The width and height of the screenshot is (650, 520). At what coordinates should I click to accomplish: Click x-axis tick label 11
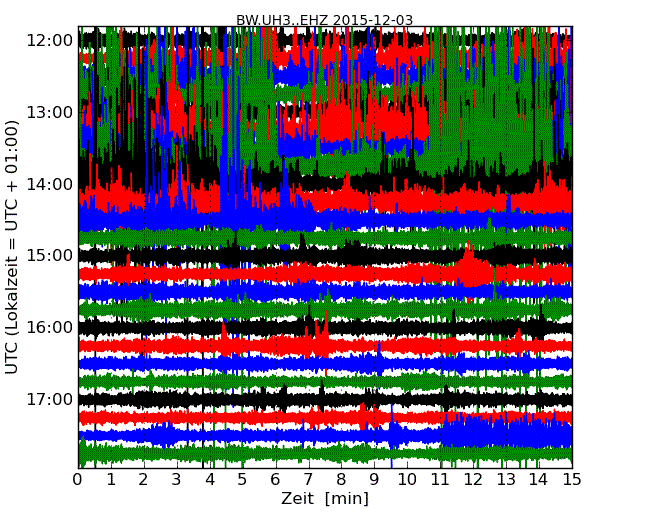click(x=440, y=479)
